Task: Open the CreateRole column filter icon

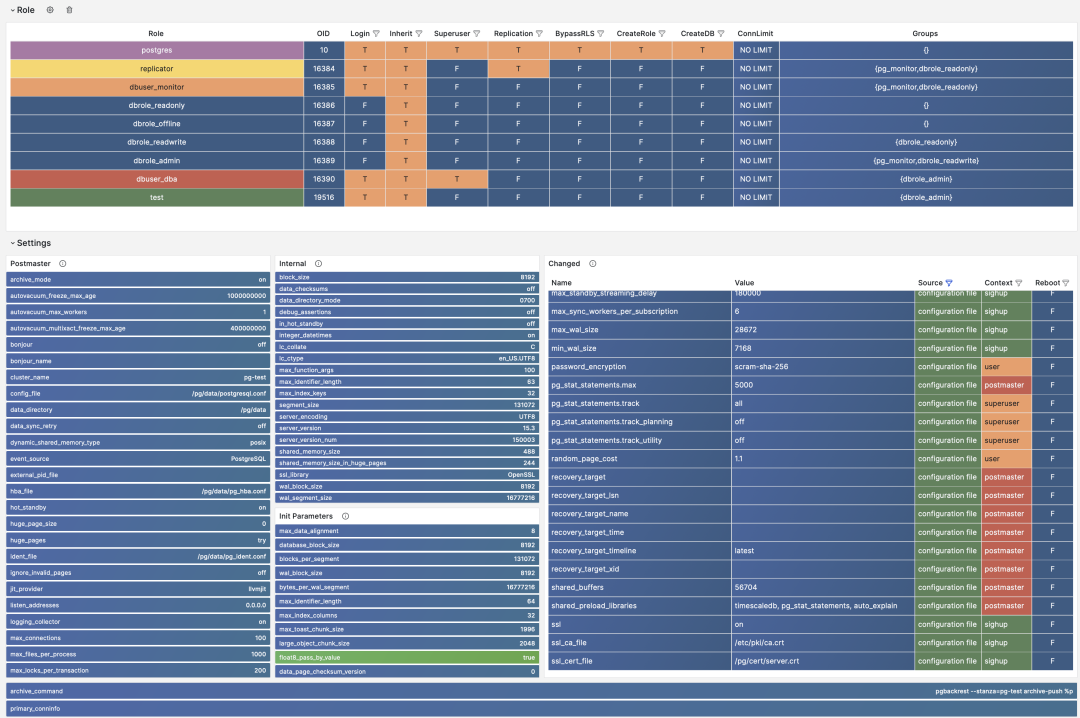Action: (x=662, y=33)
